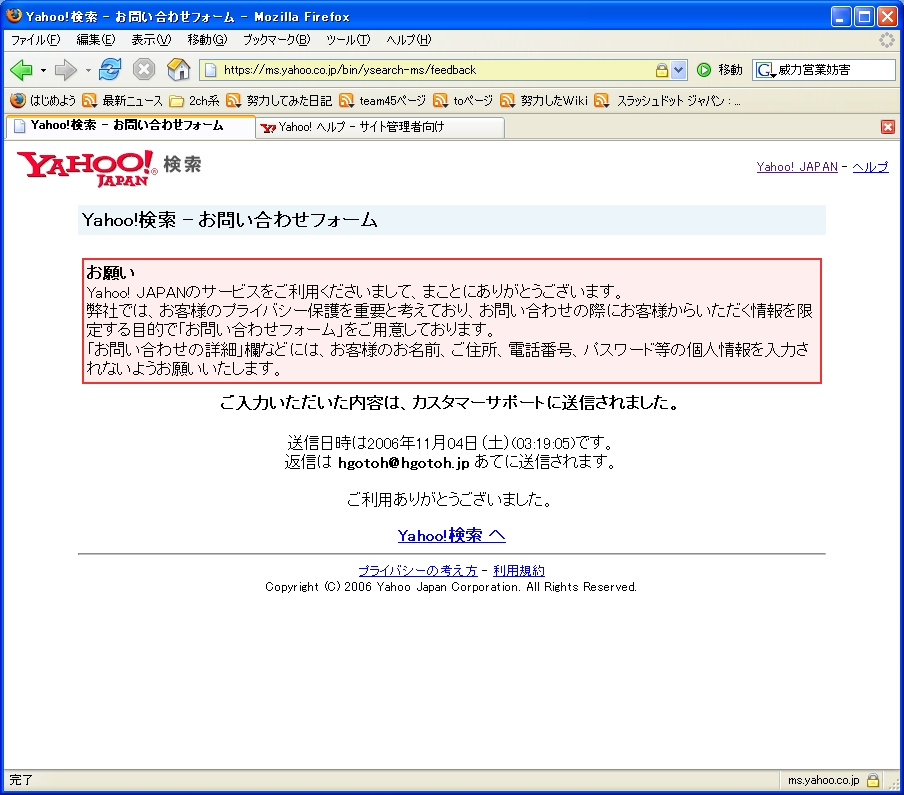Click the はじめよう bookmark
Image resolution: width=904 pixels, height=795 pixels.
[43, 101]
